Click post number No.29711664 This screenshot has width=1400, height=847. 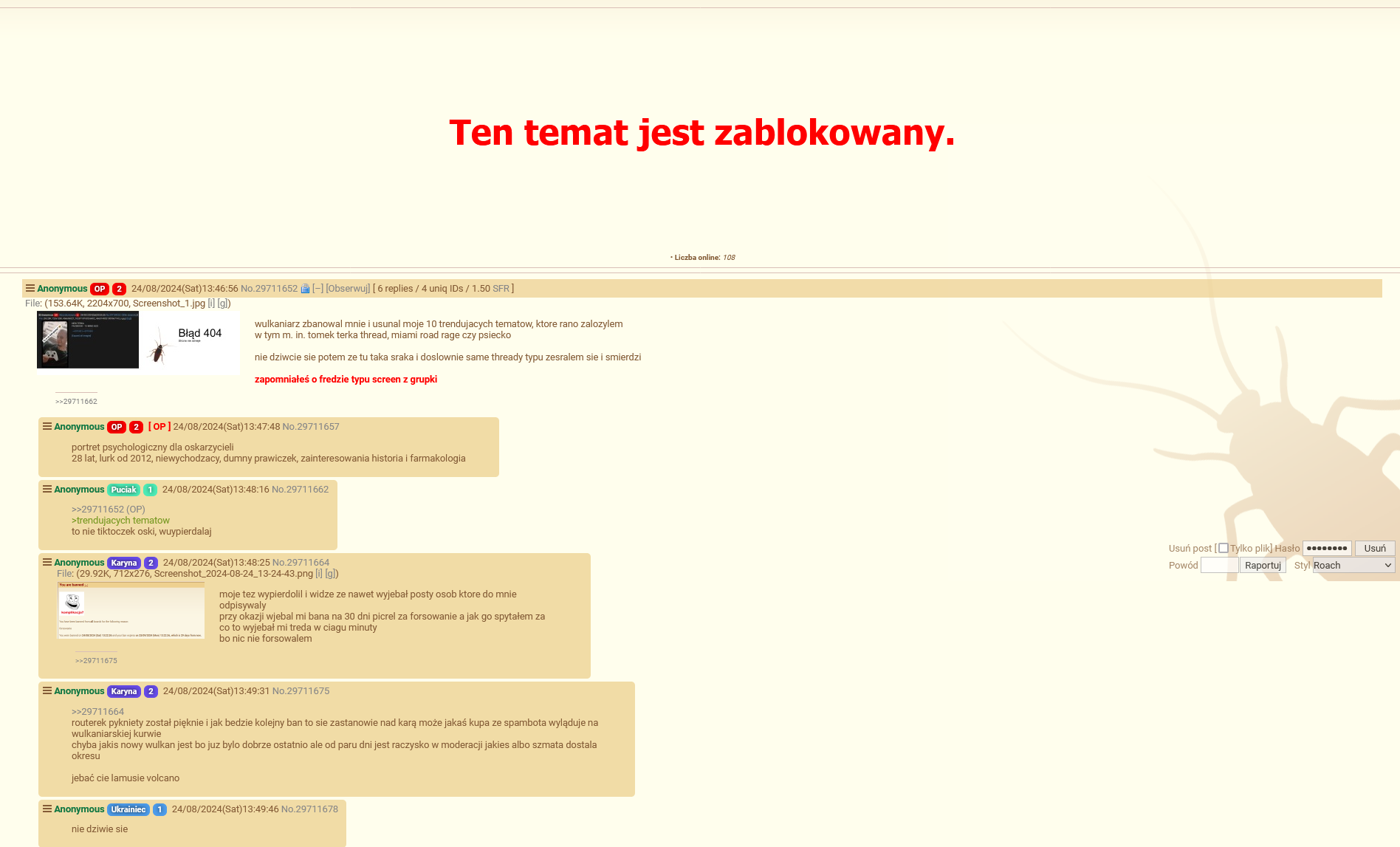click(x=301, y=563)
